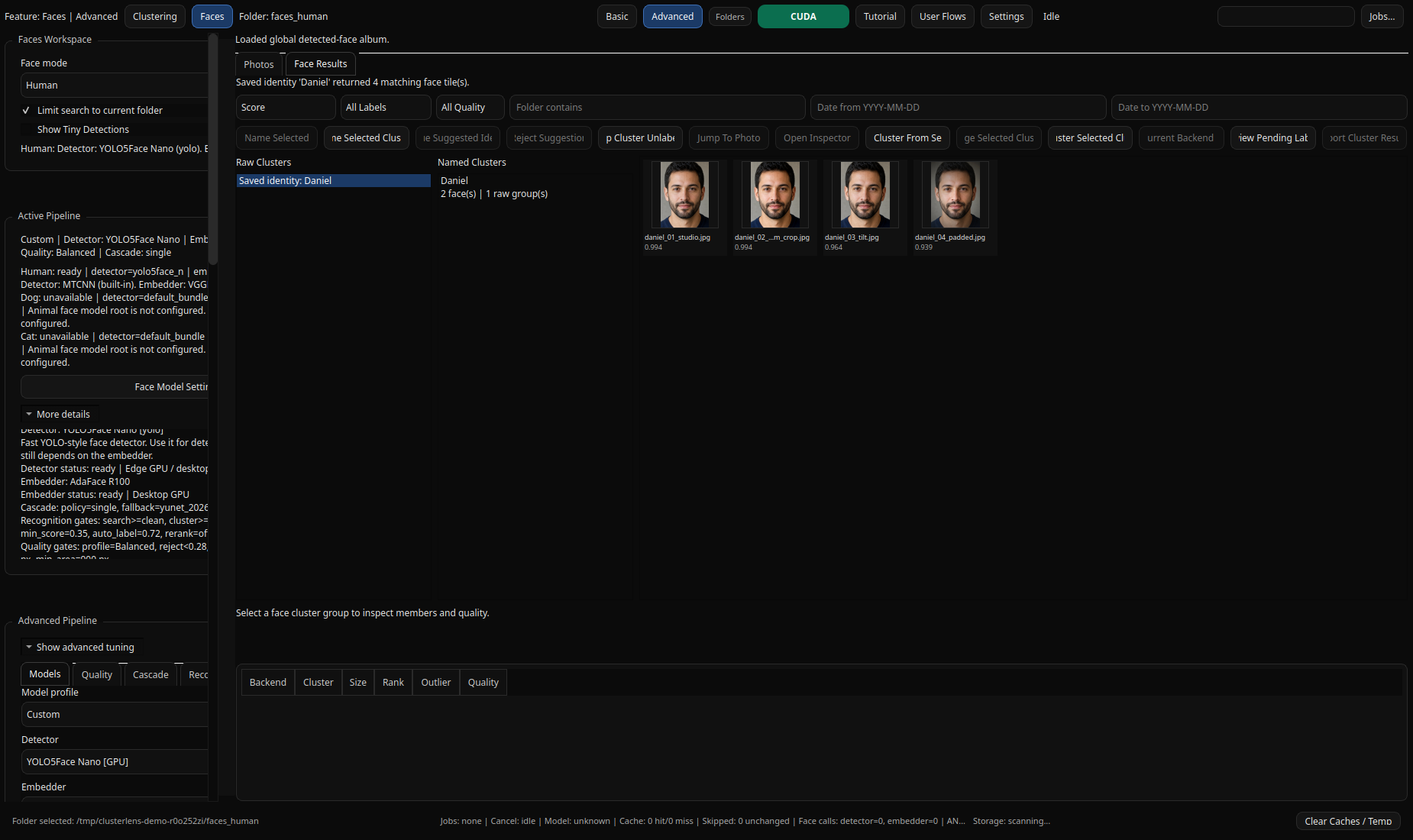Screen dimensions: 1413x840
Task: Open daniel_02 crop face thumbnail
Action: click(774, 206)
